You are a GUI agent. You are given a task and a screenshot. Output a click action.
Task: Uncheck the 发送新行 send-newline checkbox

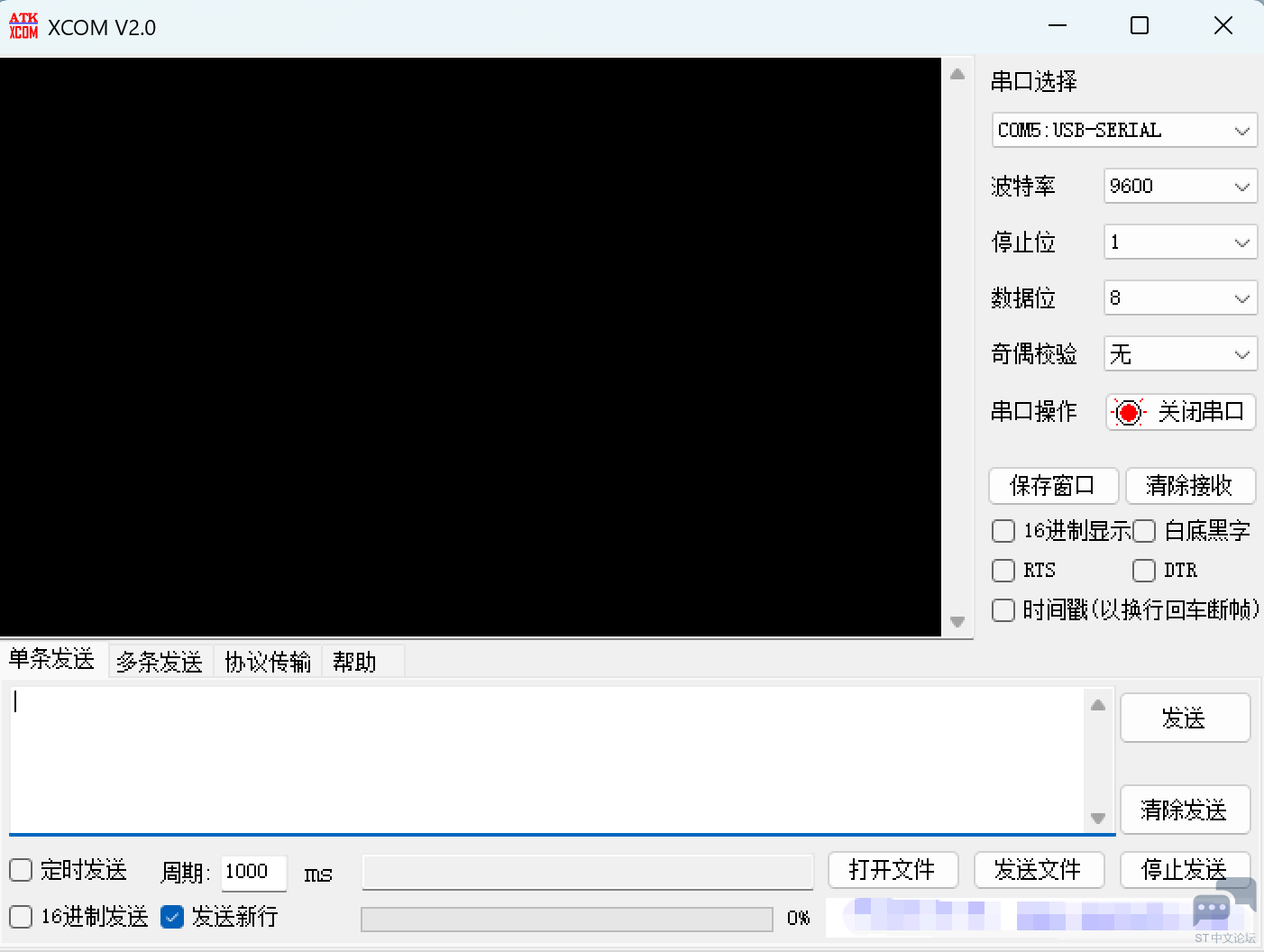point(172,917)
